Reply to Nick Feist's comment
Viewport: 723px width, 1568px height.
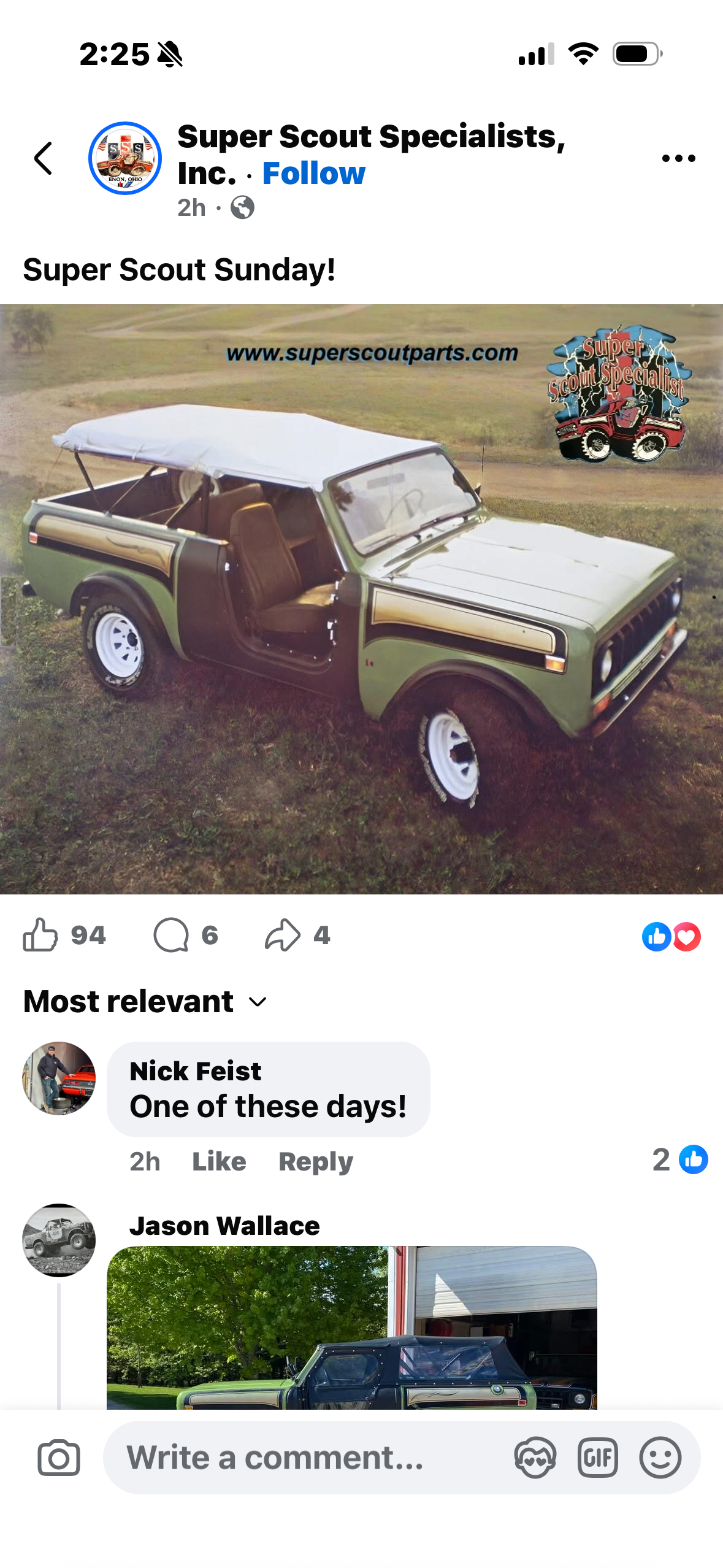click(316, 1161)
